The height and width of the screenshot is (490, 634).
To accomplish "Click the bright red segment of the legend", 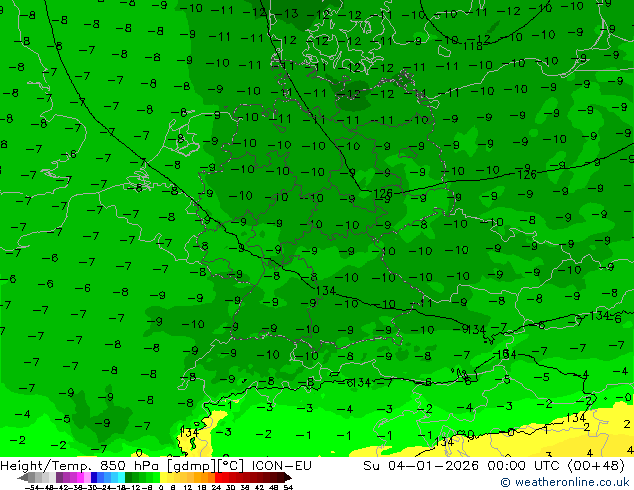I will click(222, 477).
